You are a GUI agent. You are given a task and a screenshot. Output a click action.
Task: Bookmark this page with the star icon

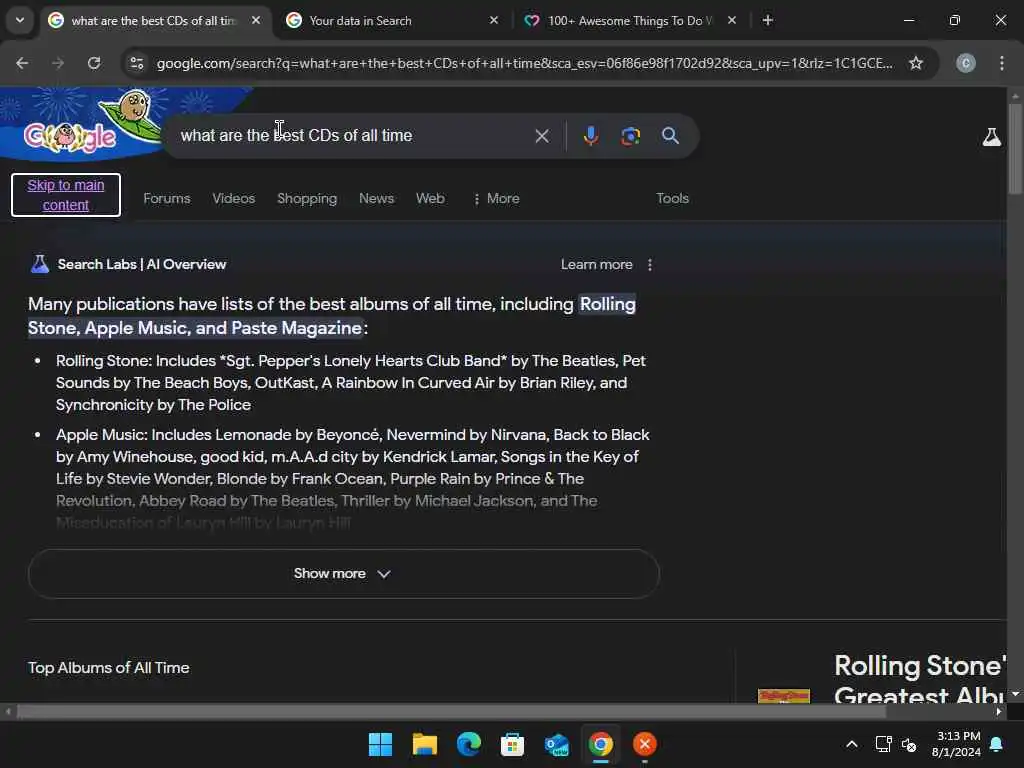[x=916, y=63]
